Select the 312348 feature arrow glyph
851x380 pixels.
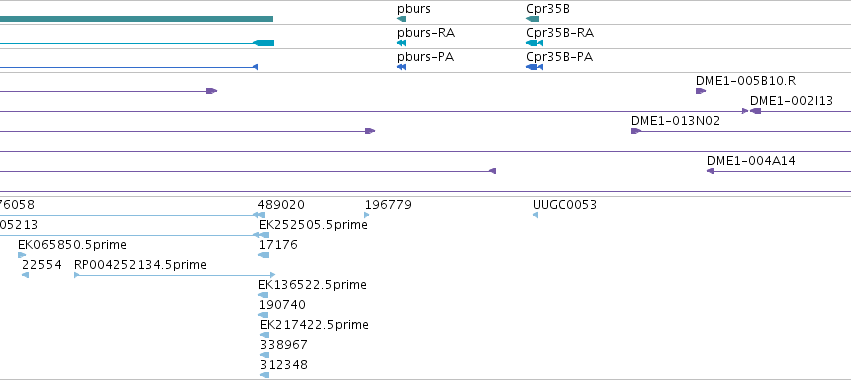(x=264, y=375)
